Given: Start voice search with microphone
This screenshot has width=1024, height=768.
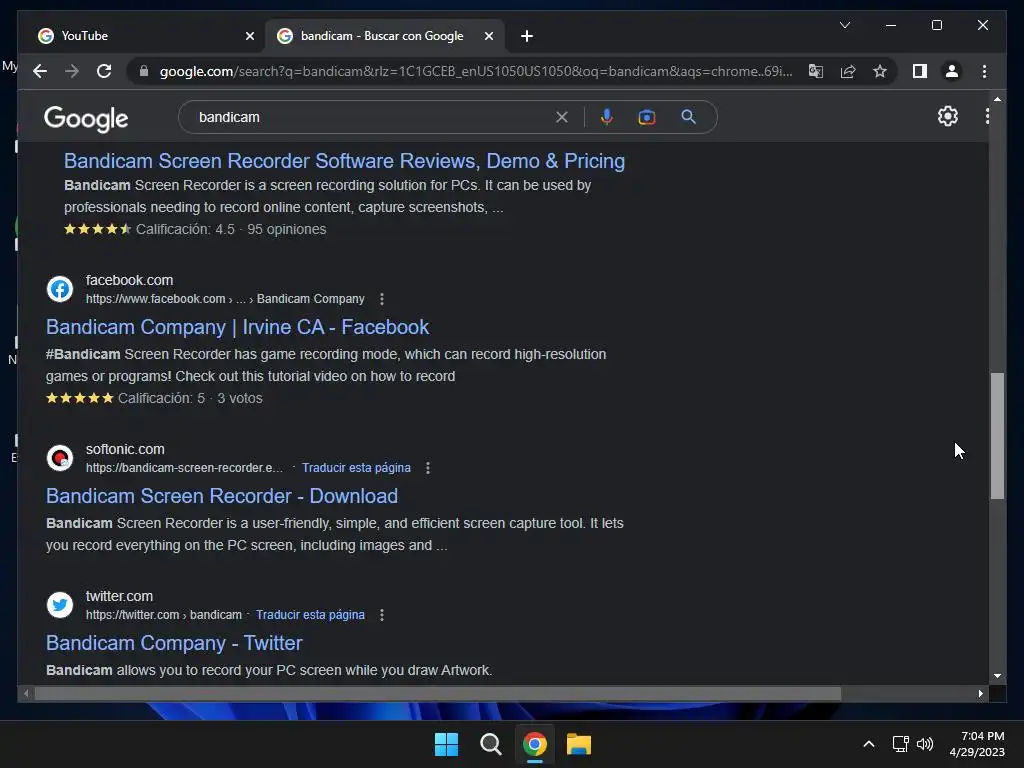Looking at the screenshot, I should pos(607,117).
